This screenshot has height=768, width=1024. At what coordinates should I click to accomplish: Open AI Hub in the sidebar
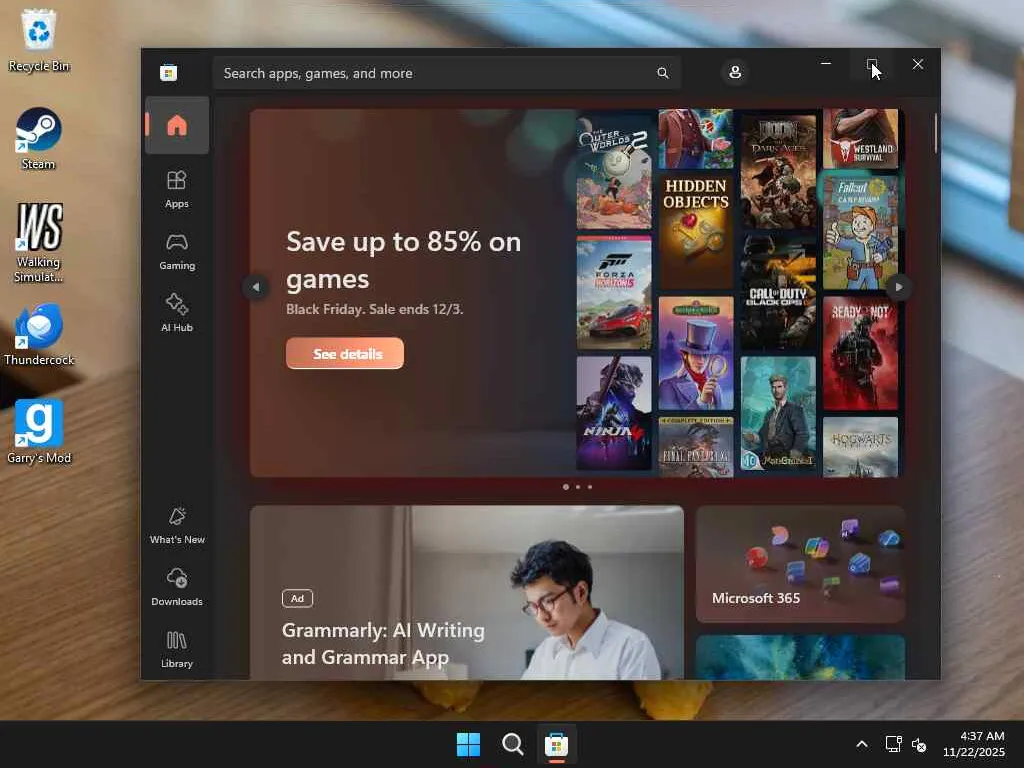[x=177, y=313]
